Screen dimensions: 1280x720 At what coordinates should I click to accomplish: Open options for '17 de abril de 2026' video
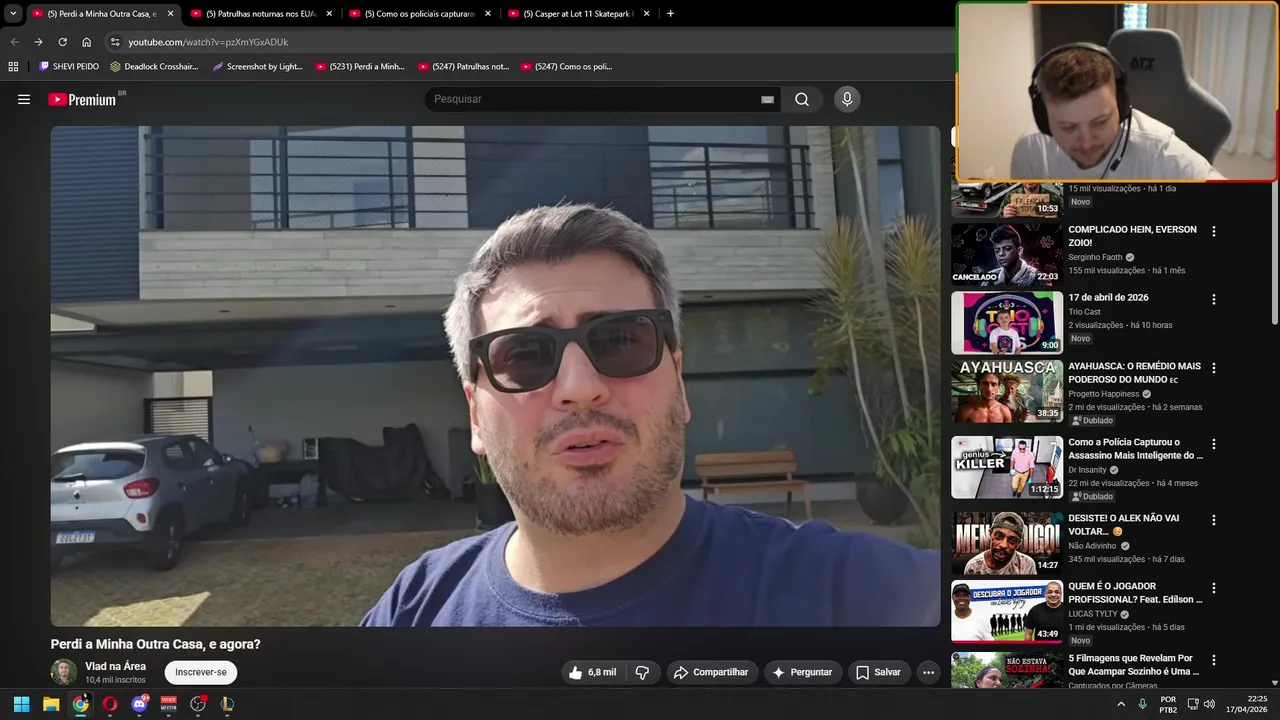pos(1214,299)
